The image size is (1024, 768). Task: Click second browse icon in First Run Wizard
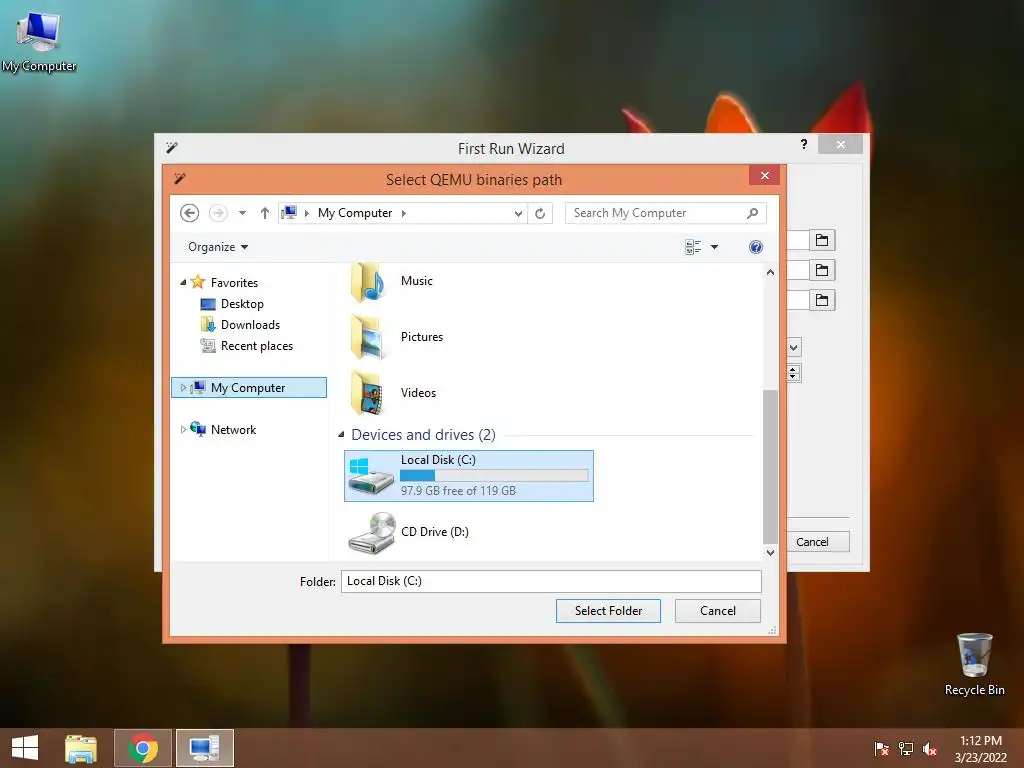click(x=822, y=270)
